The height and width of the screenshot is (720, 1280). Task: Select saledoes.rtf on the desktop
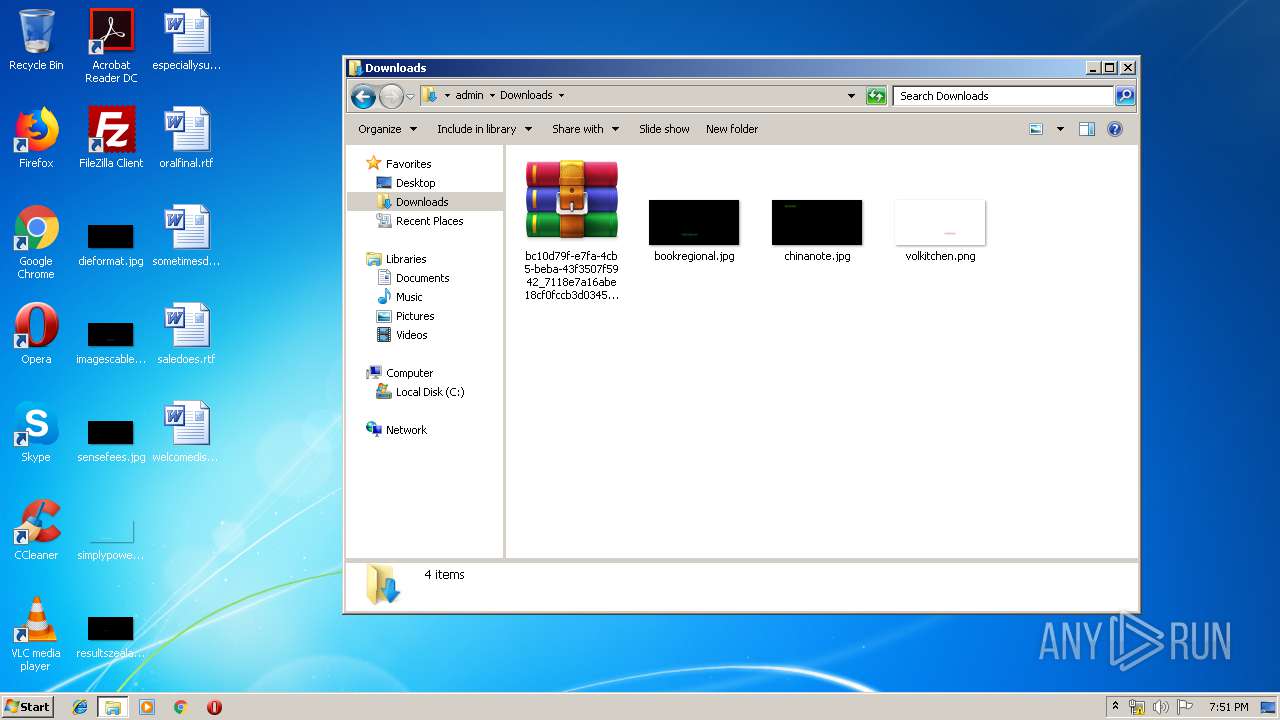[x=186, y=334]
